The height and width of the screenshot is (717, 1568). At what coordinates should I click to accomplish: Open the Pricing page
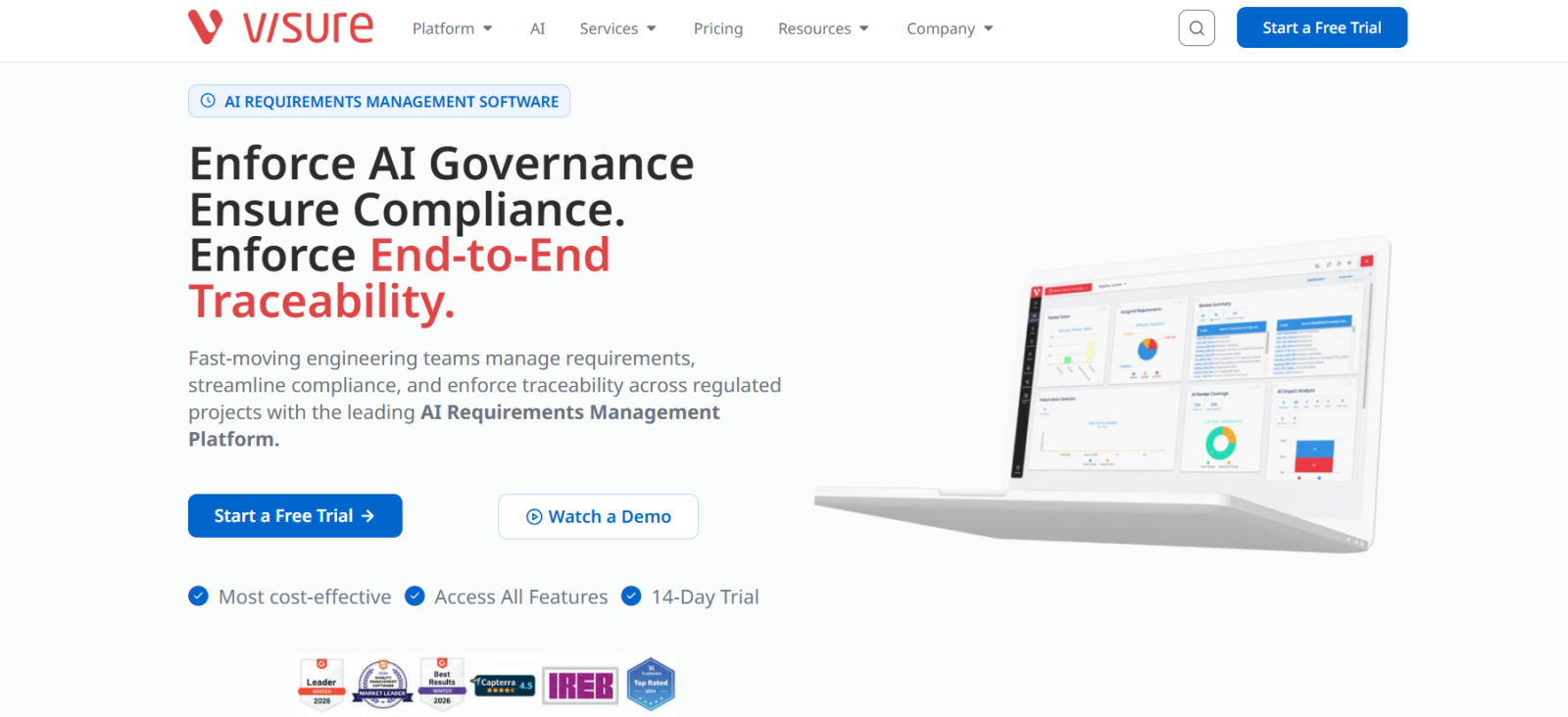coord(718,28)
